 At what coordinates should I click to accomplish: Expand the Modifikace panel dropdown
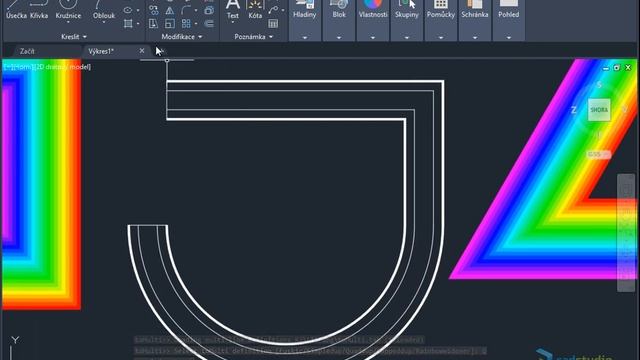(182, 37)
